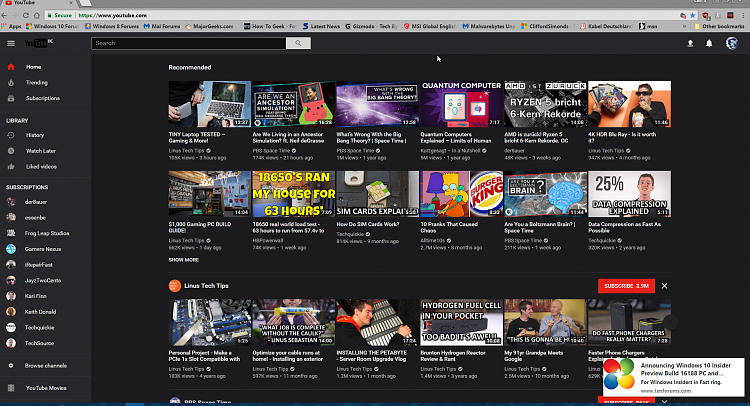Viewport: 750px width, 406px height.
Task: Click the browser address bar URL
Action: (x=113, y=15)
